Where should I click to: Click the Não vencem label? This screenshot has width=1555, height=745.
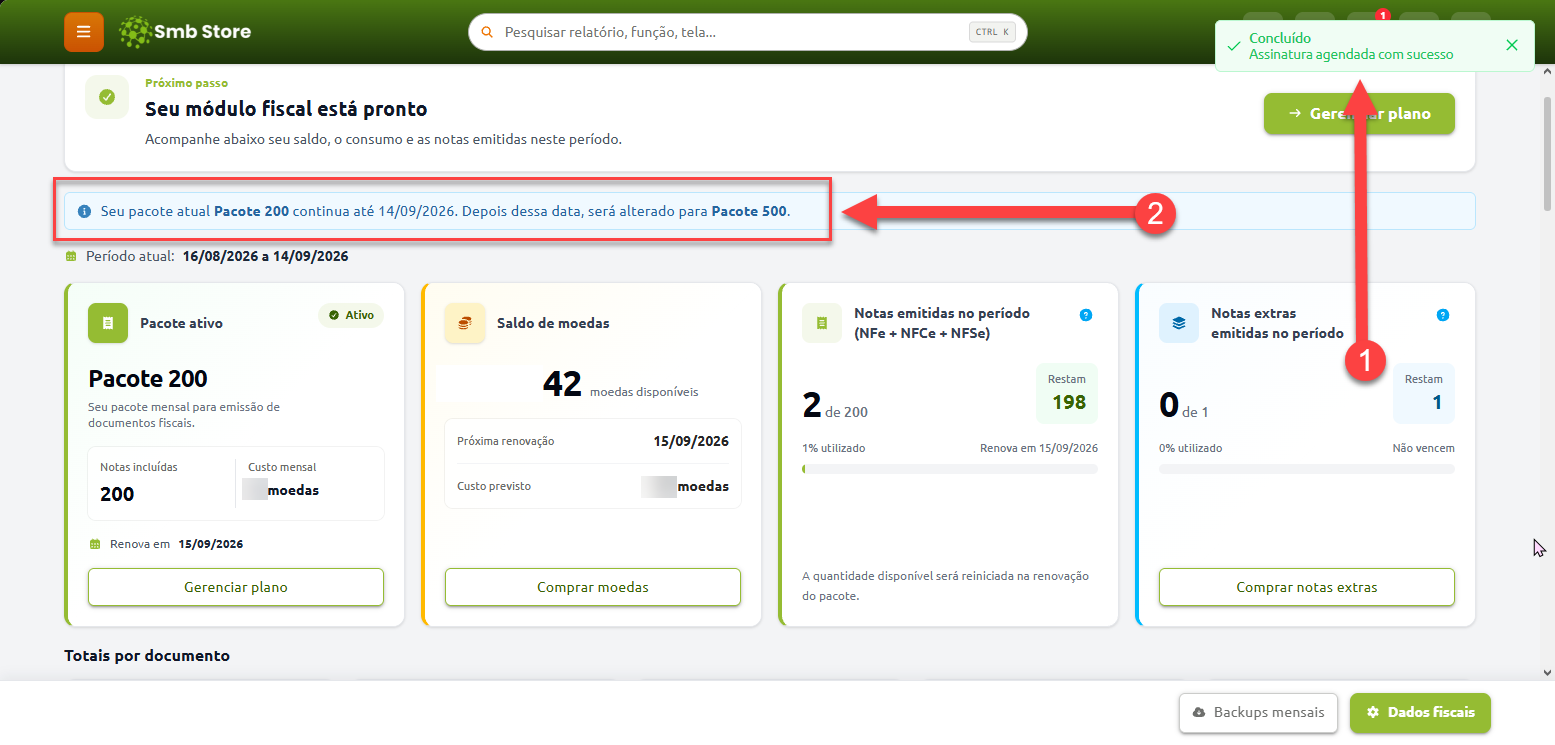click(1423, 448)
